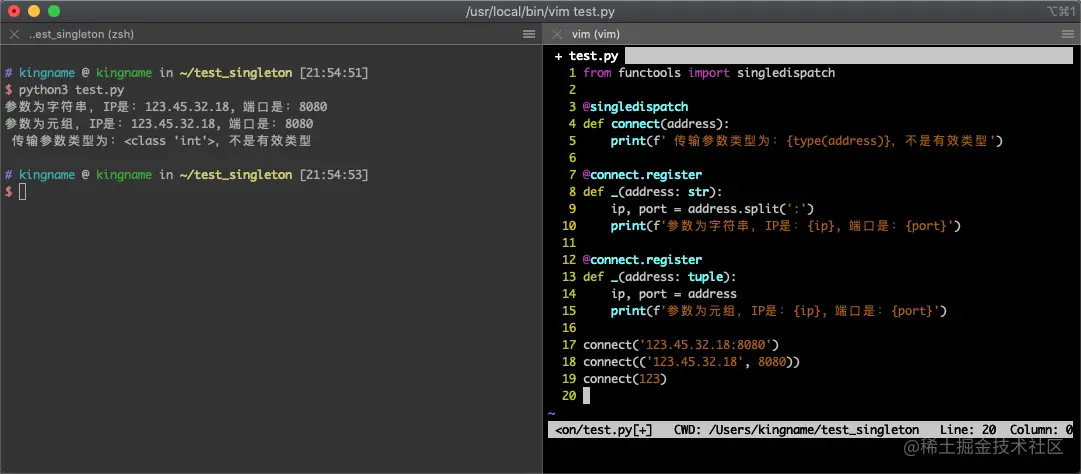Click the print statement on line 15
The height and width of the screenshot is (474, 1081).
(x=779, y=311)
